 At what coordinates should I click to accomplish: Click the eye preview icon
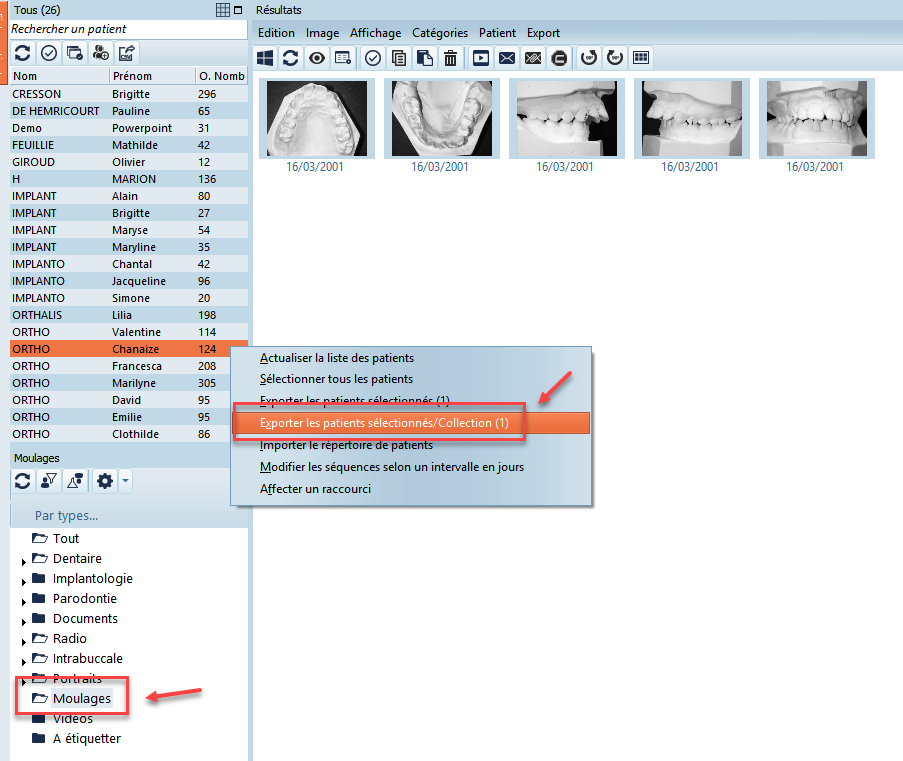[317, 58]
